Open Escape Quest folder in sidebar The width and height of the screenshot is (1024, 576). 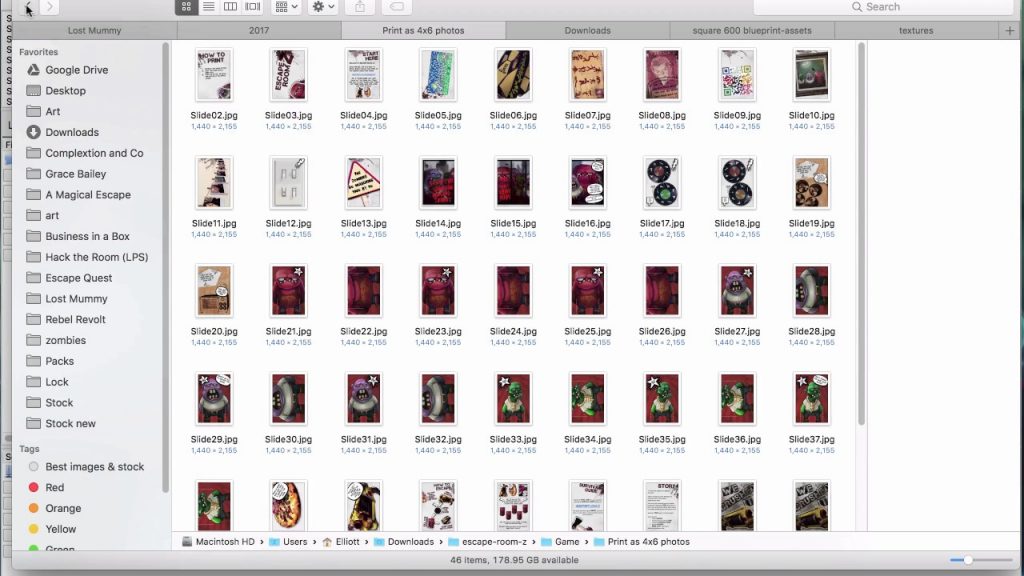[x=78, y=278]
